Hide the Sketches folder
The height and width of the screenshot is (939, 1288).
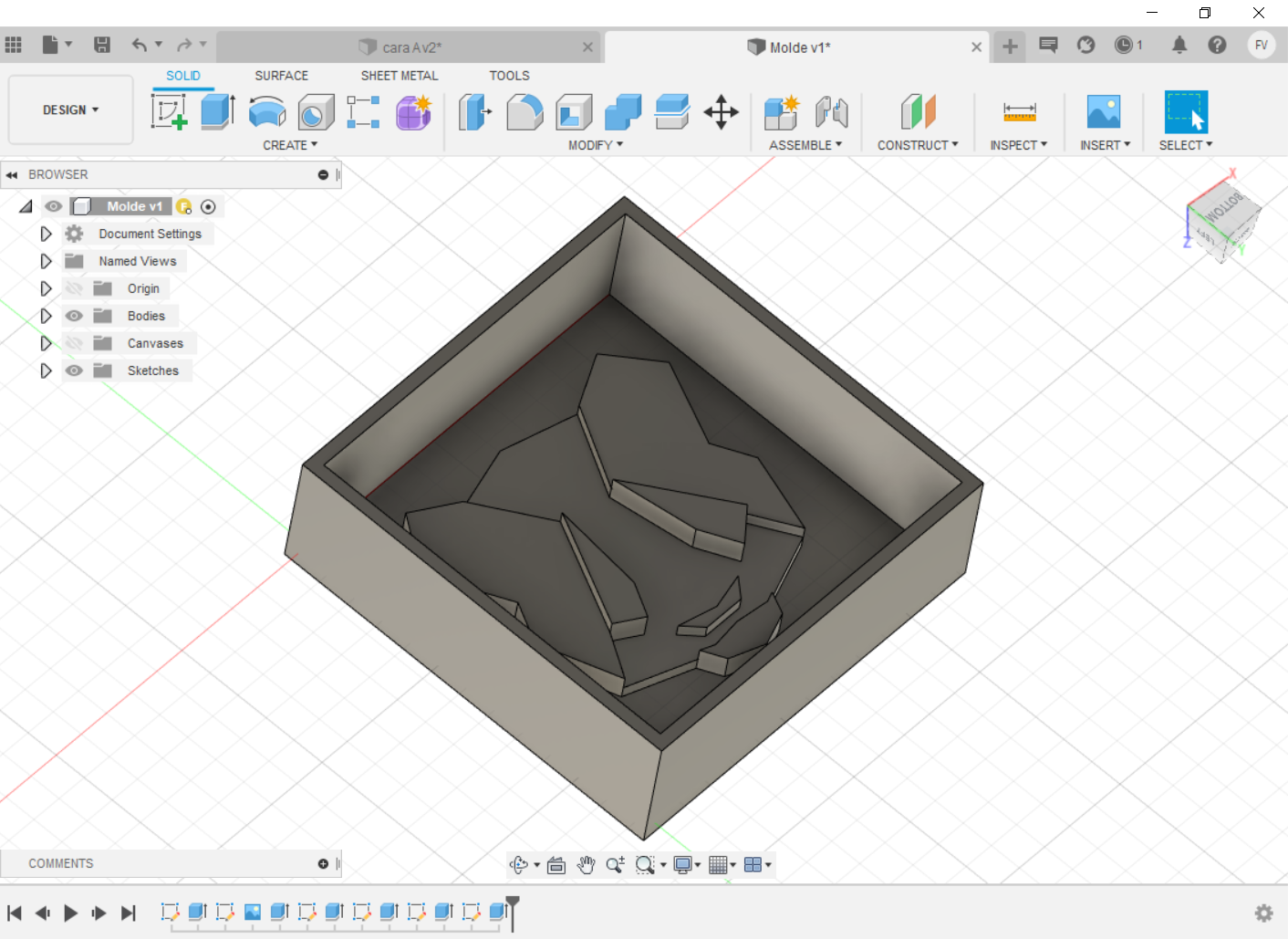pos(74,370)
